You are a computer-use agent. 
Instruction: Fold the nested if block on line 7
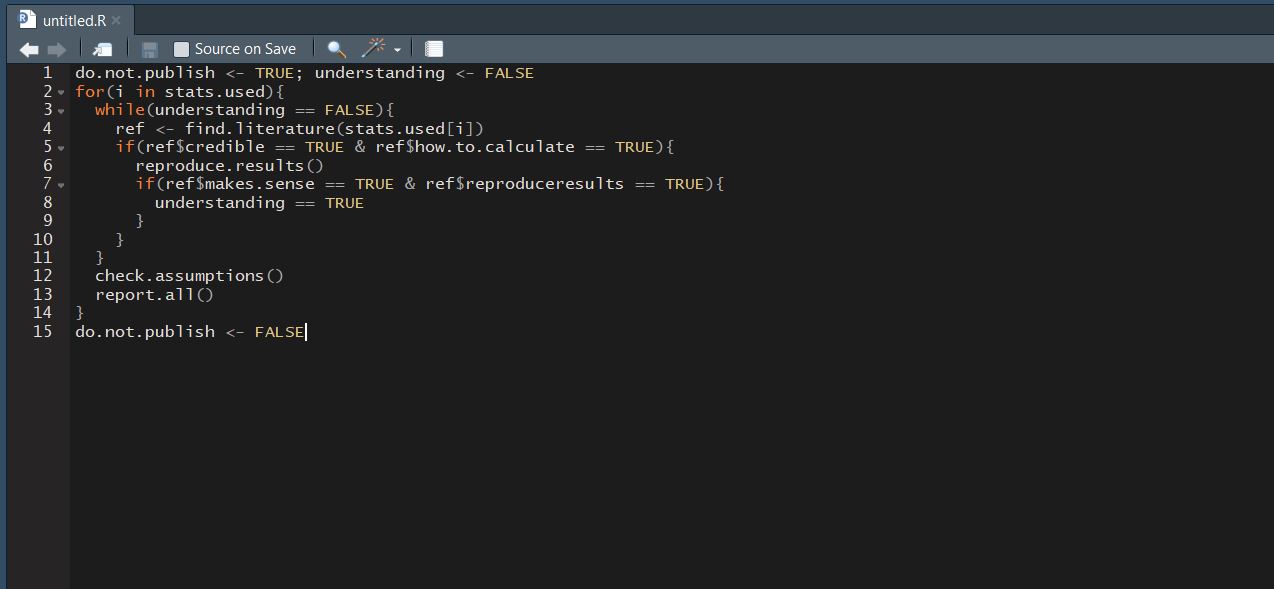[61, 184]
